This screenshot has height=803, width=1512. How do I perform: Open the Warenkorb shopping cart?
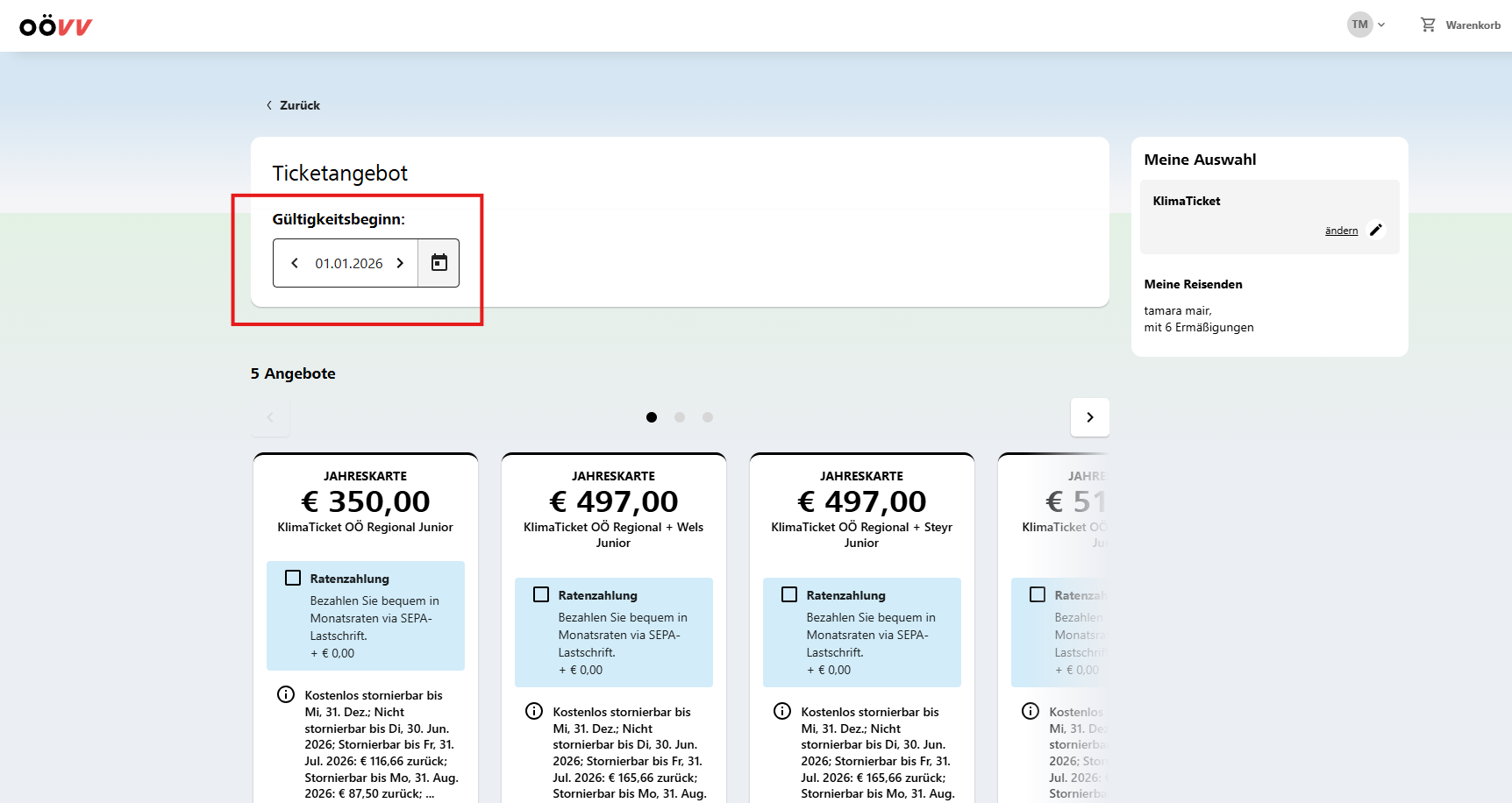point(1460,25)
